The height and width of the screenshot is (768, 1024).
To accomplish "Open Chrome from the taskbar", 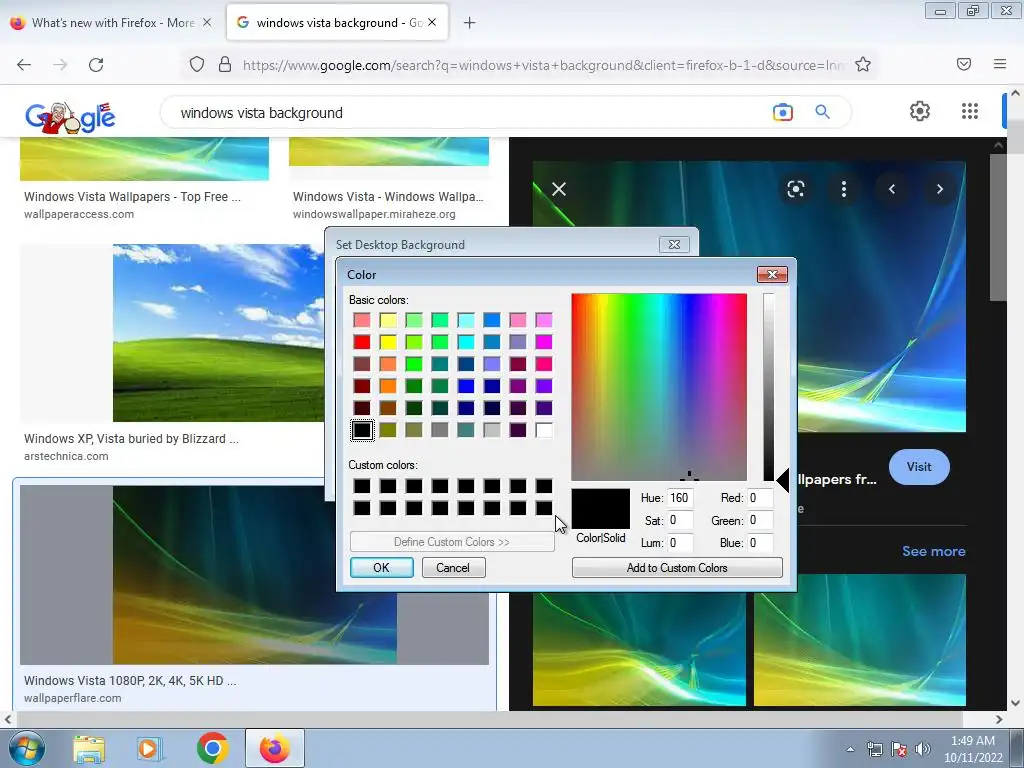I will point(212,748).
